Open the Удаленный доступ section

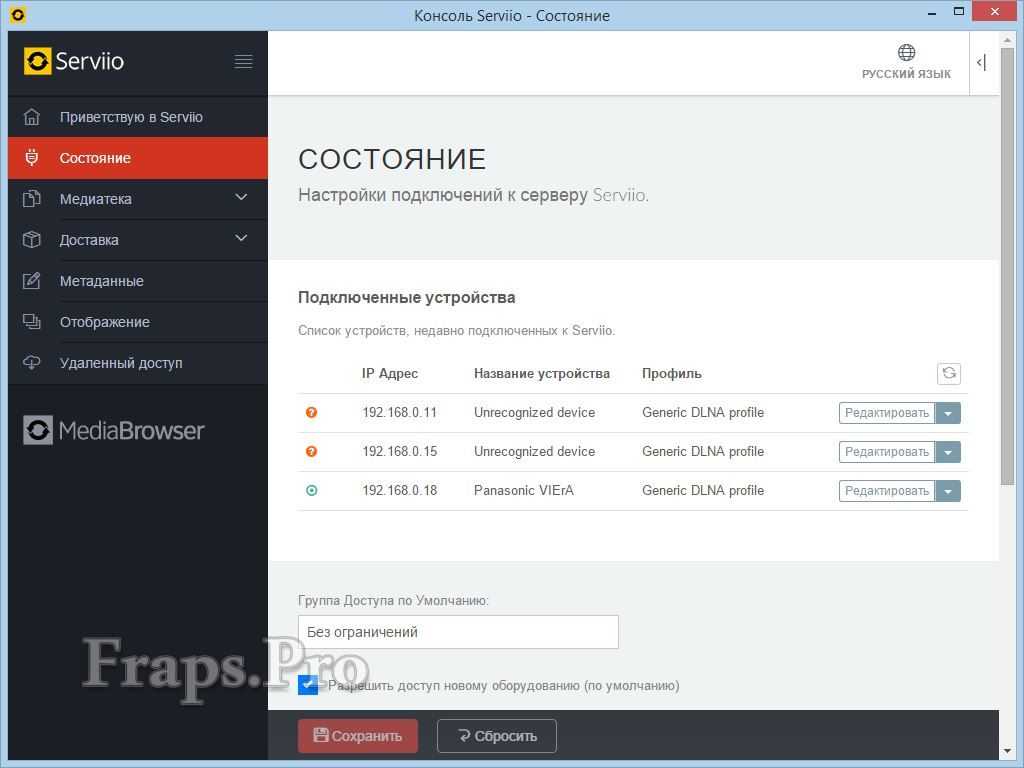138,362
